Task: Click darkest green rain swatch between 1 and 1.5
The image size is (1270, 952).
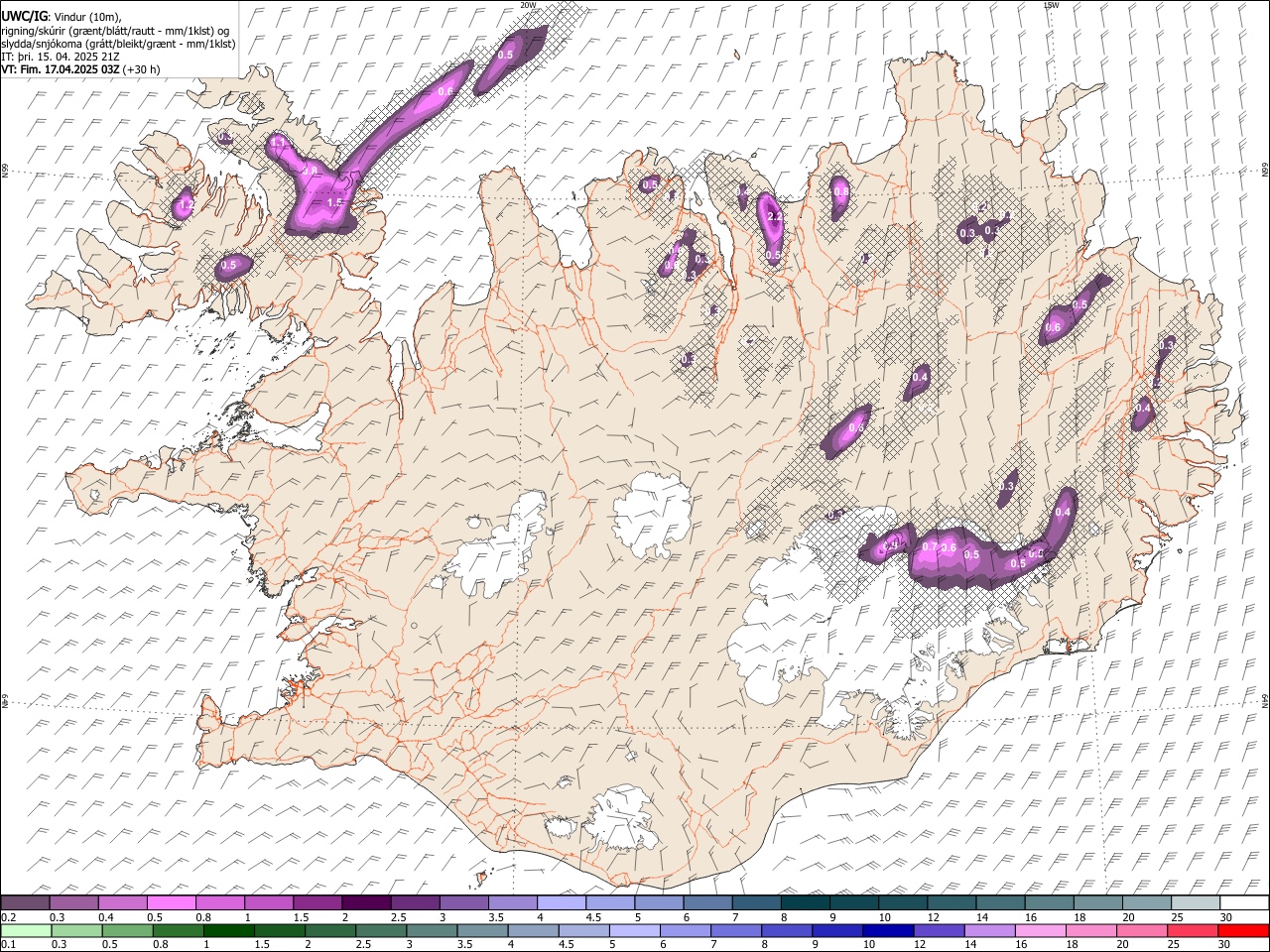Action: pos(228,930)
